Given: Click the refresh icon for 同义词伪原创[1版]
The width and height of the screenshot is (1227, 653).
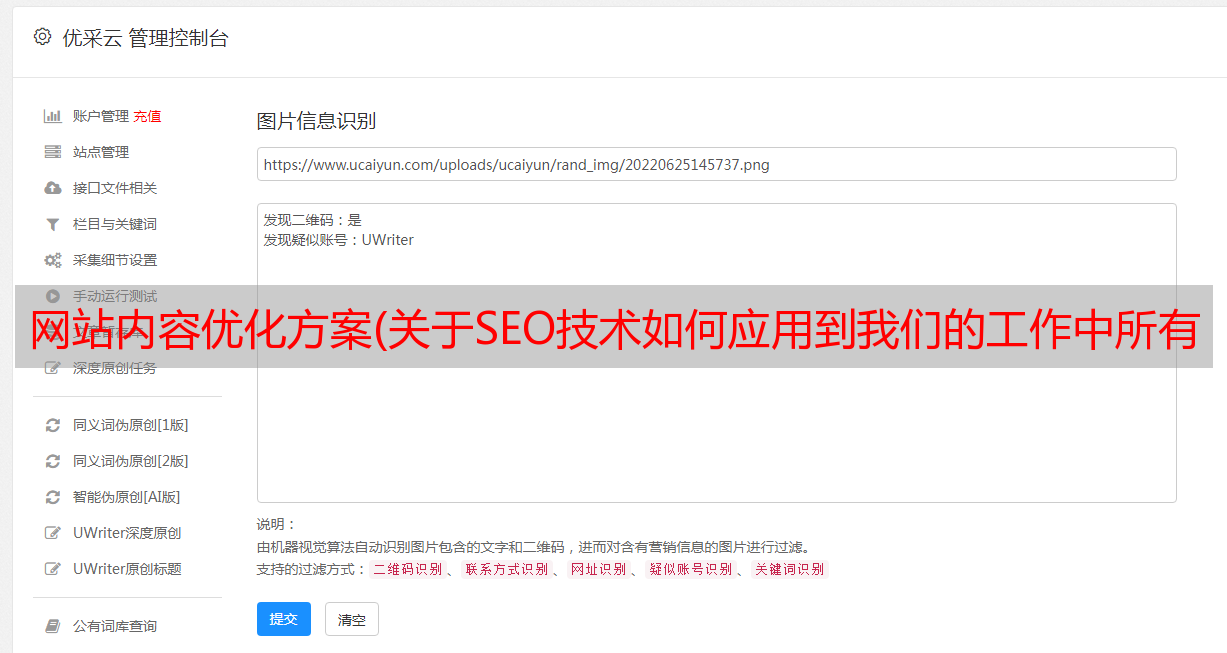Looking at the screenshot, I should point(53,425).
